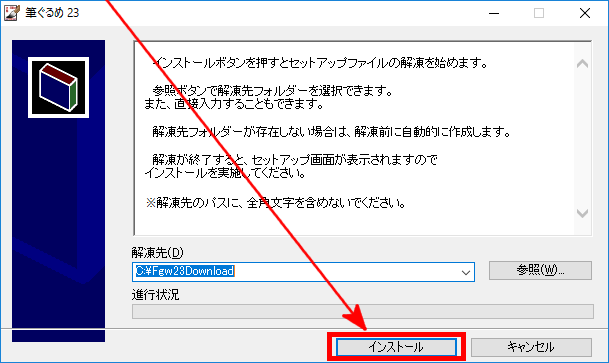Image resolution: width=609 pixels, height=363 pixels.
Task: Minimize the 筆ぐるめ 23 window
Action: [x=494, y=13]
